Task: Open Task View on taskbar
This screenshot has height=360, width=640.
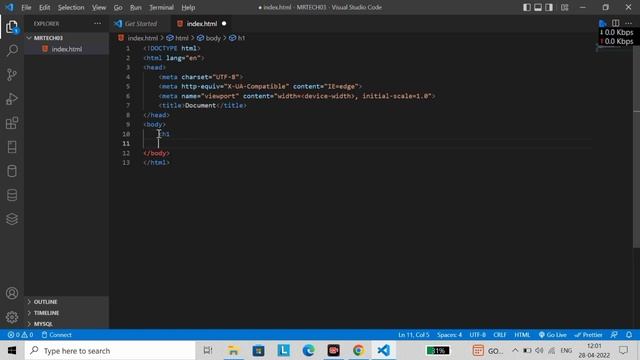Action: coord(208,351)
